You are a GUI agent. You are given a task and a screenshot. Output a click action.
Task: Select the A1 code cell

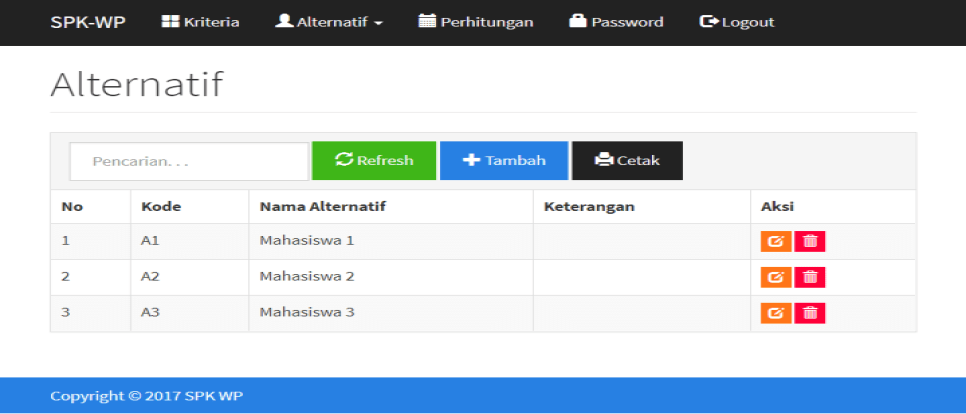[x=150, y=241]
